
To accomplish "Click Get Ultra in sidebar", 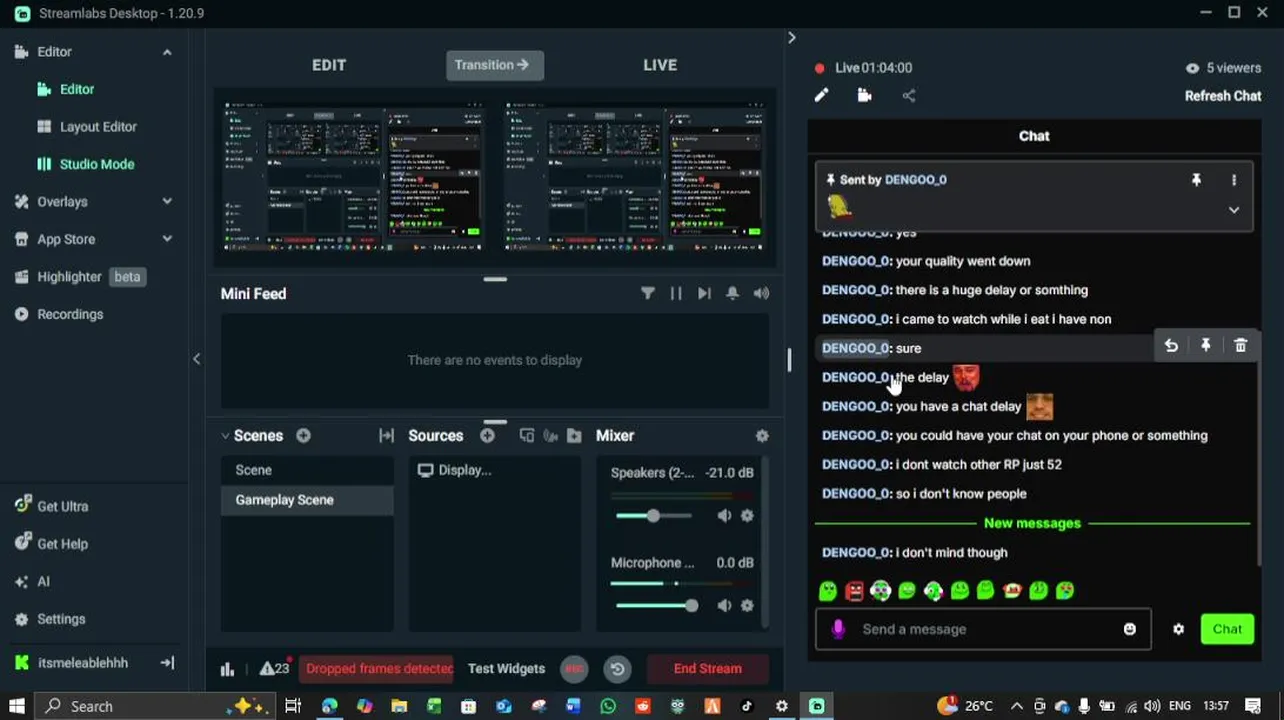I will 52,506.
